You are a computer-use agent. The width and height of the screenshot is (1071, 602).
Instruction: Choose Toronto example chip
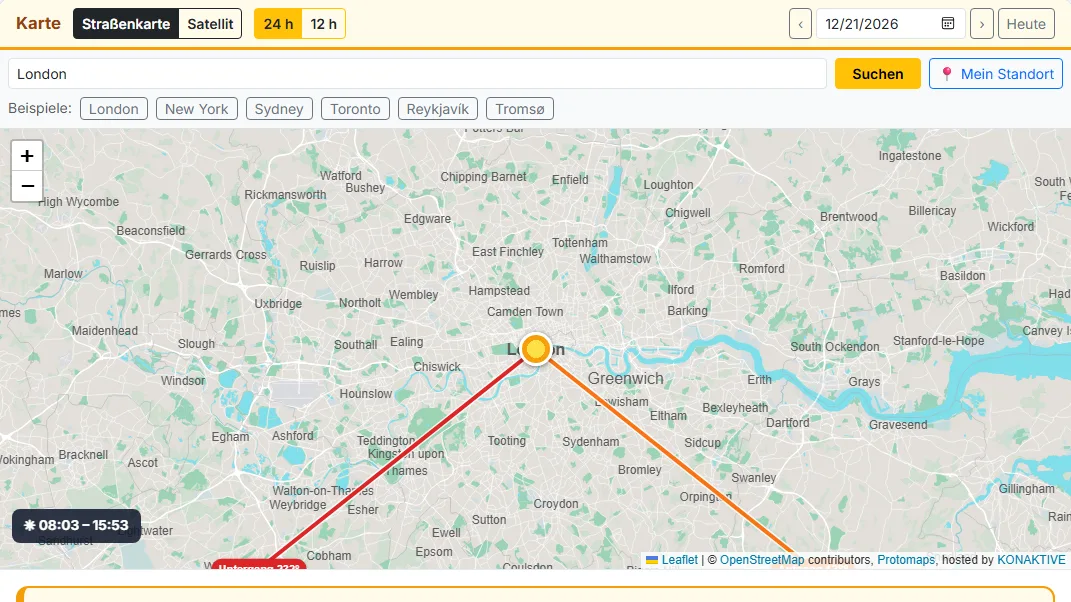tap(355, 109)
